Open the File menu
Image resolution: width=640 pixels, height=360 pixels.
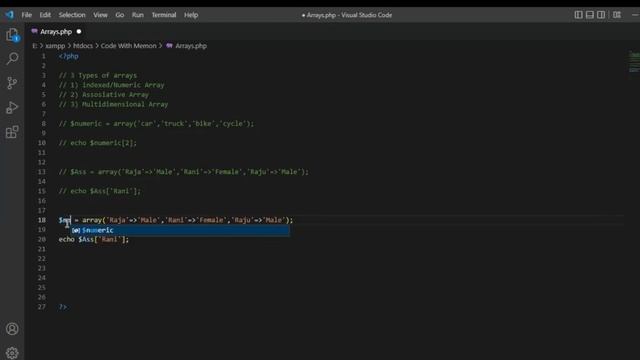(27, 15)
